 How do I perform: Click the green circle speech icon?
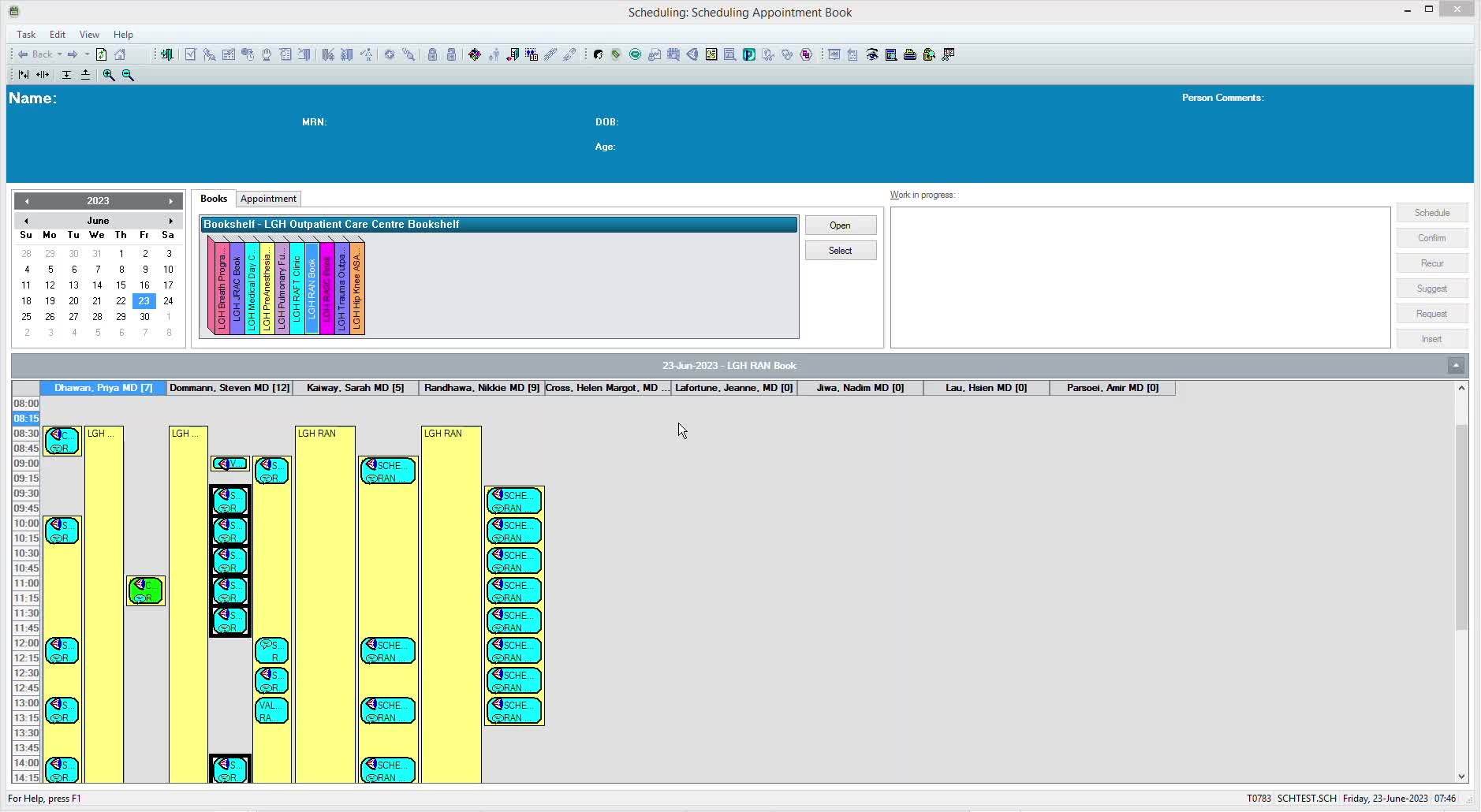click(635, 54)
